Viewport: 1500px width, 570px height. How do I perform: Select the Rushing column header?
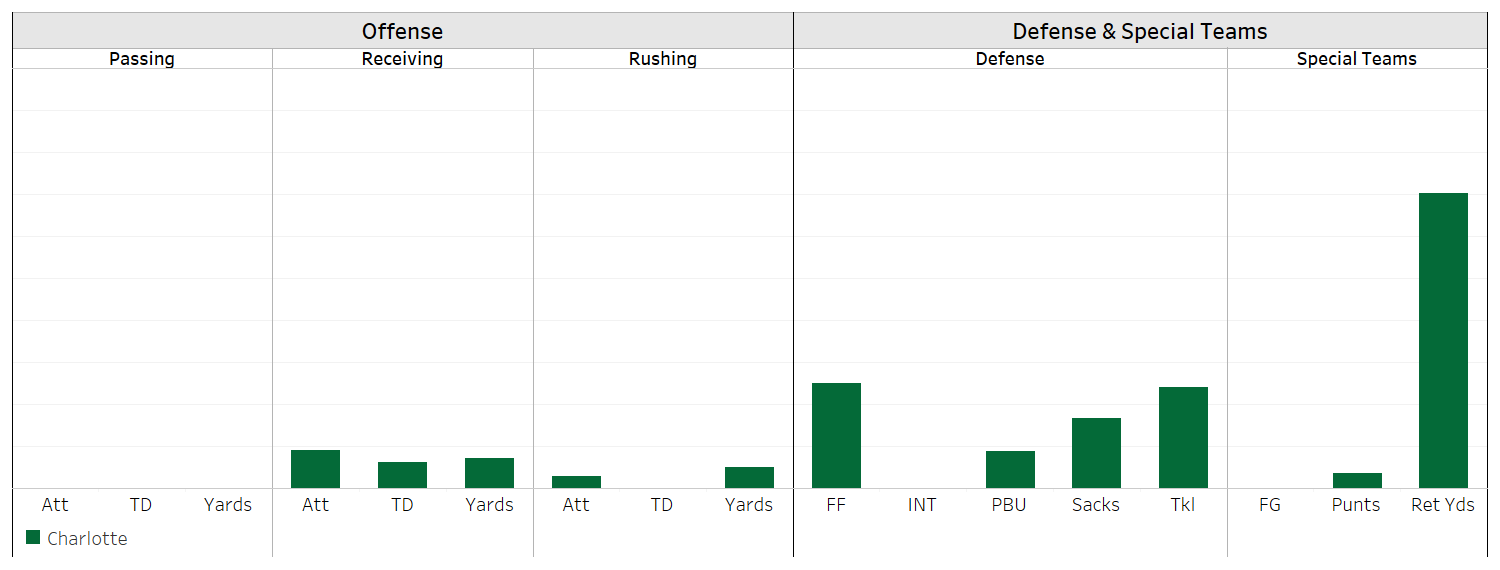click(x=662, y=59)
